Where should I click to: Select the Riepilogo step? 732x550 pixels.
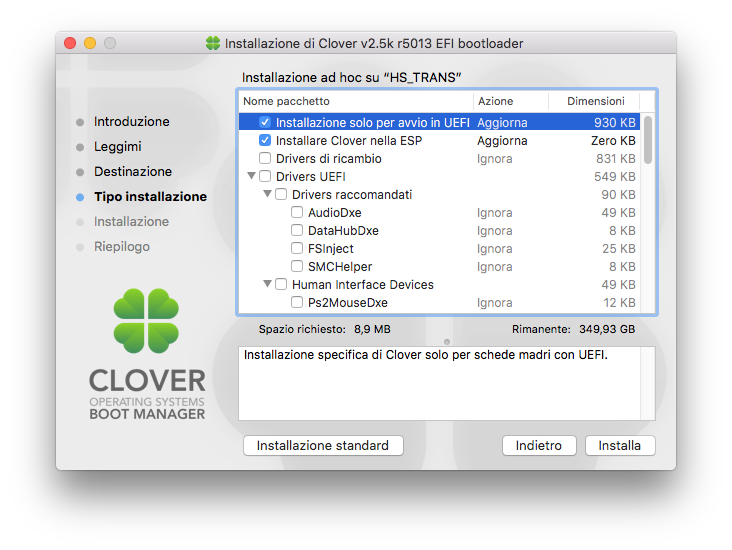pos(122,247)
